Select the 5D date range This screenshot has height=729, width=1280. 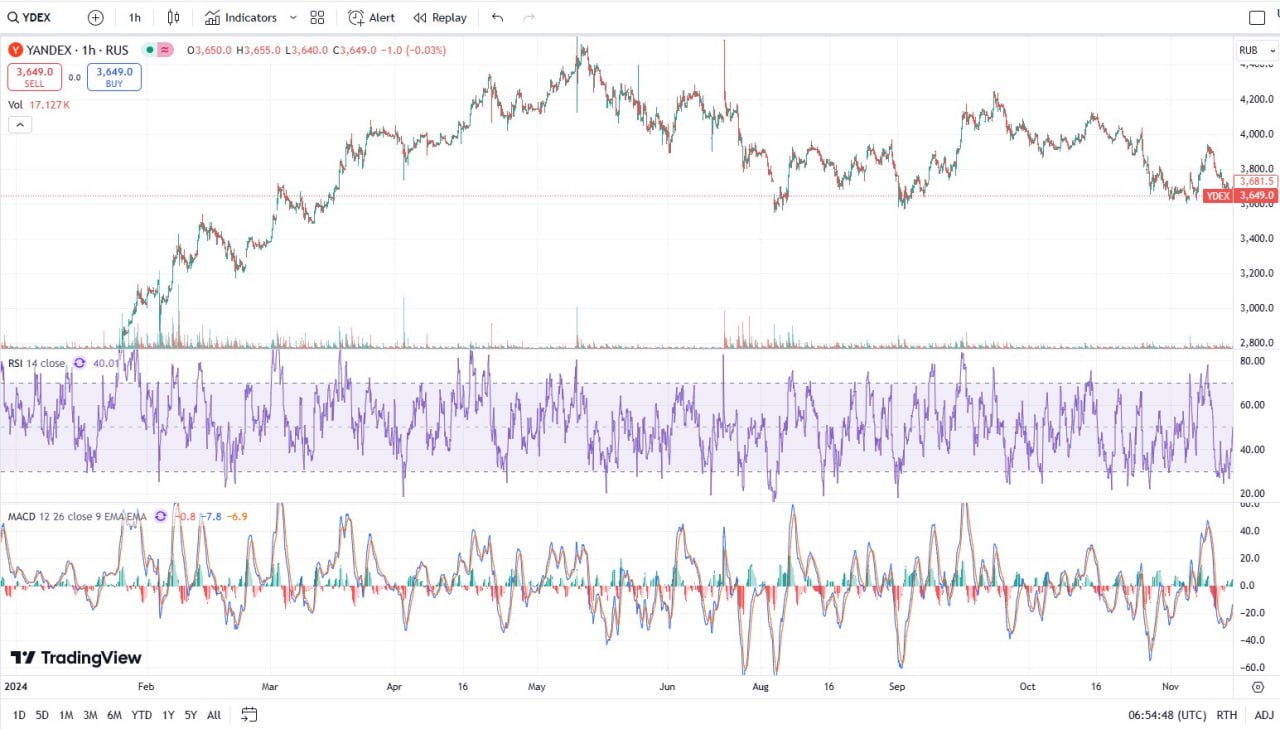pyautogui.click(x=42, y=715)
